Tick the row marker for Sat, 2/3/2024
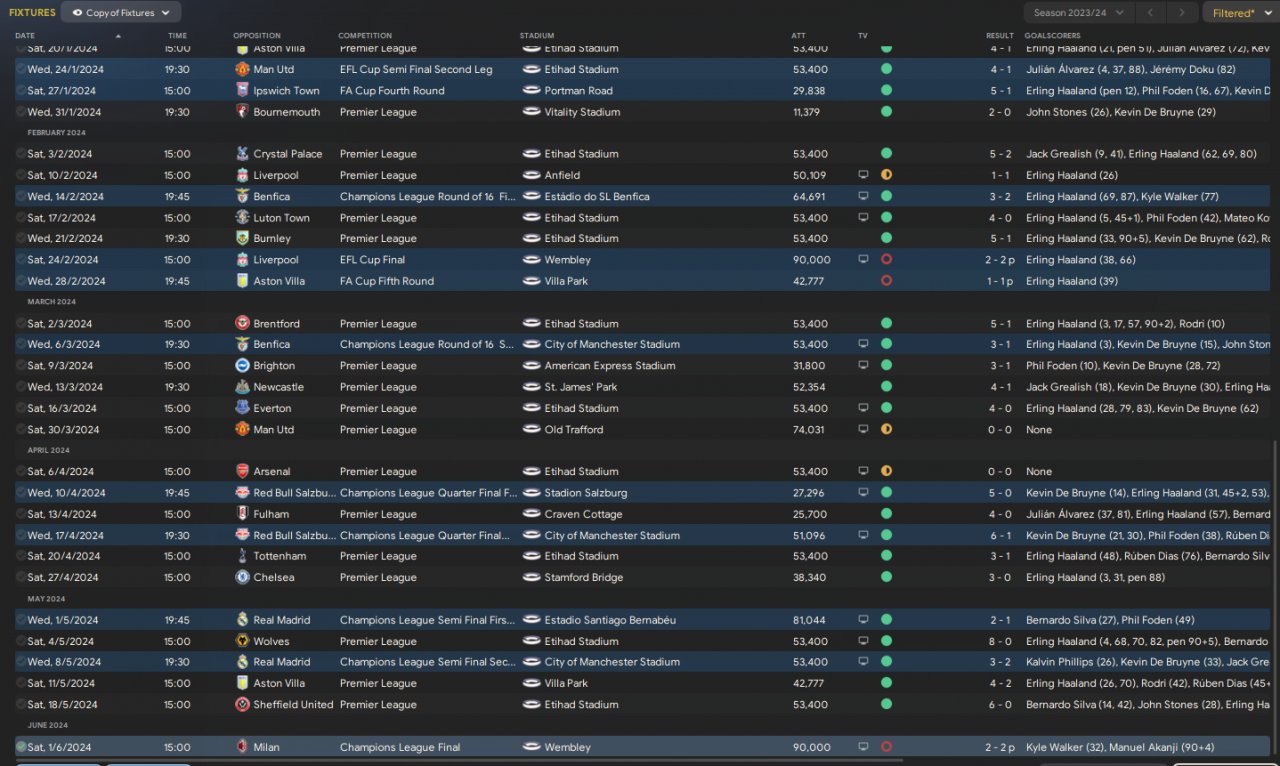The image size is (1280, 766). click(x=21, y=324)
